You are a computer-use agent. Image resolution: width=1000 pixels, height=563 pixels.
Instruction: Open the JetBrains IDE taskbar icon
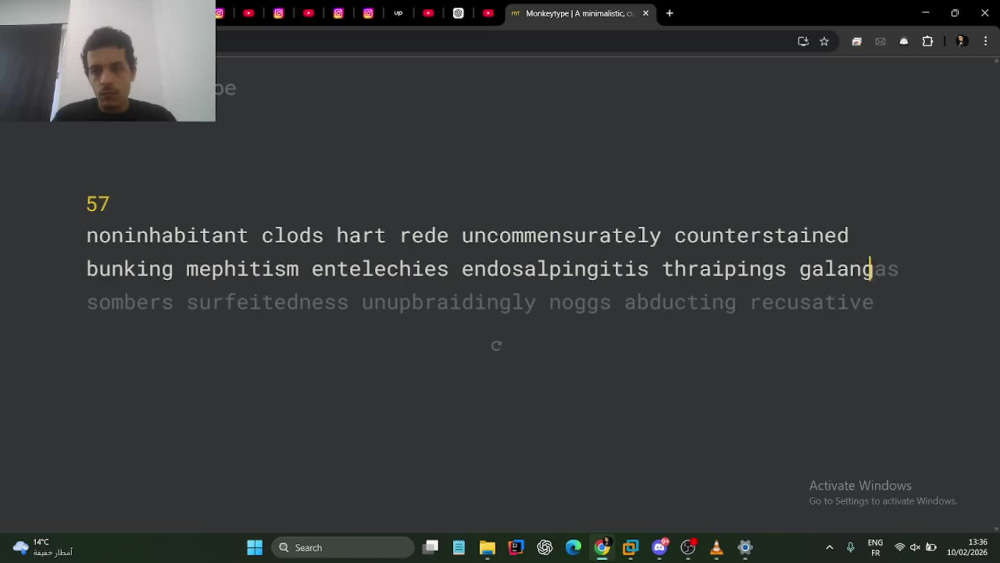[x=516, y=547]
